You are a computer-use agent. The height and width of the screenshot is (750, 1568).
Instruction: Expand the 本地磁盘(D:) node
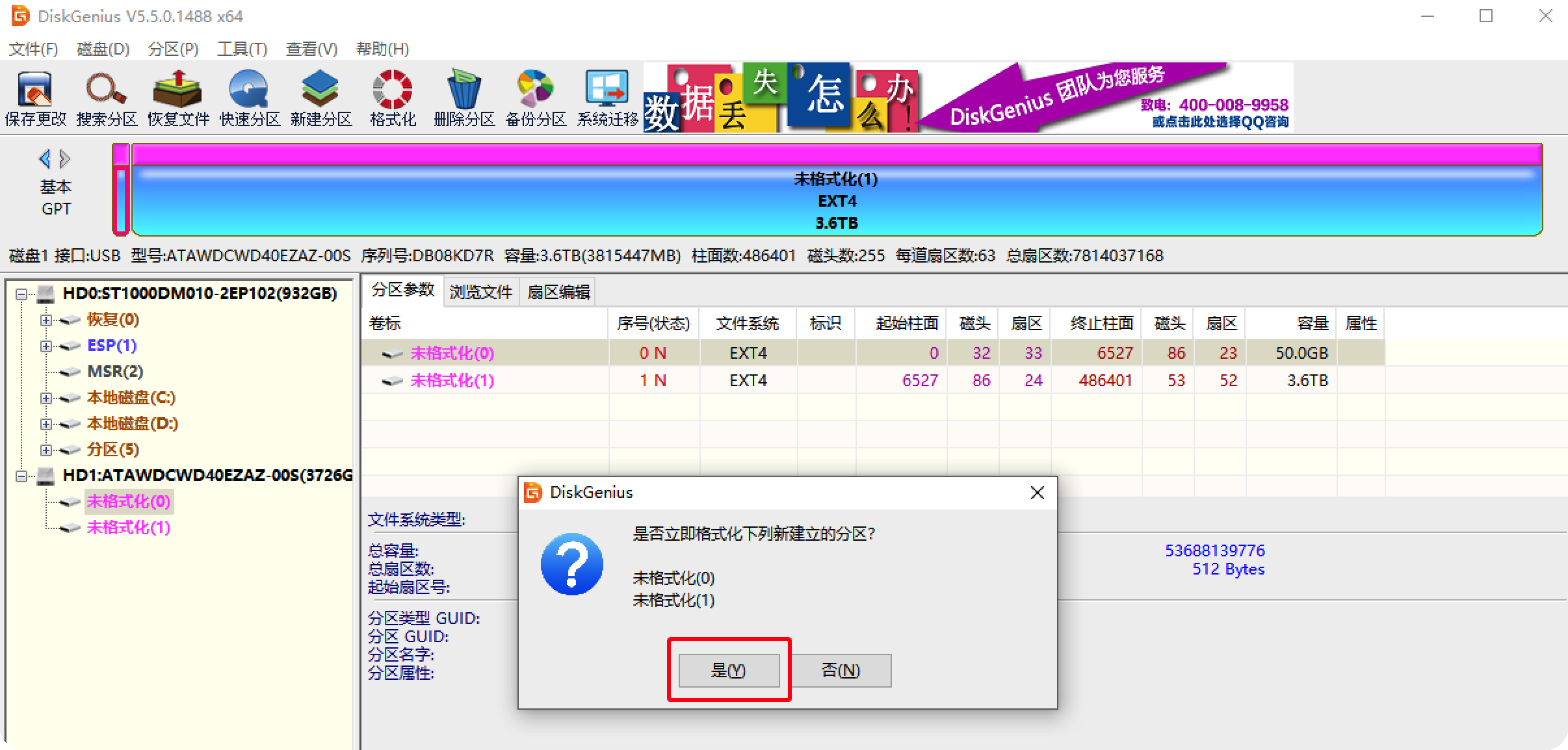click(46, 424)
